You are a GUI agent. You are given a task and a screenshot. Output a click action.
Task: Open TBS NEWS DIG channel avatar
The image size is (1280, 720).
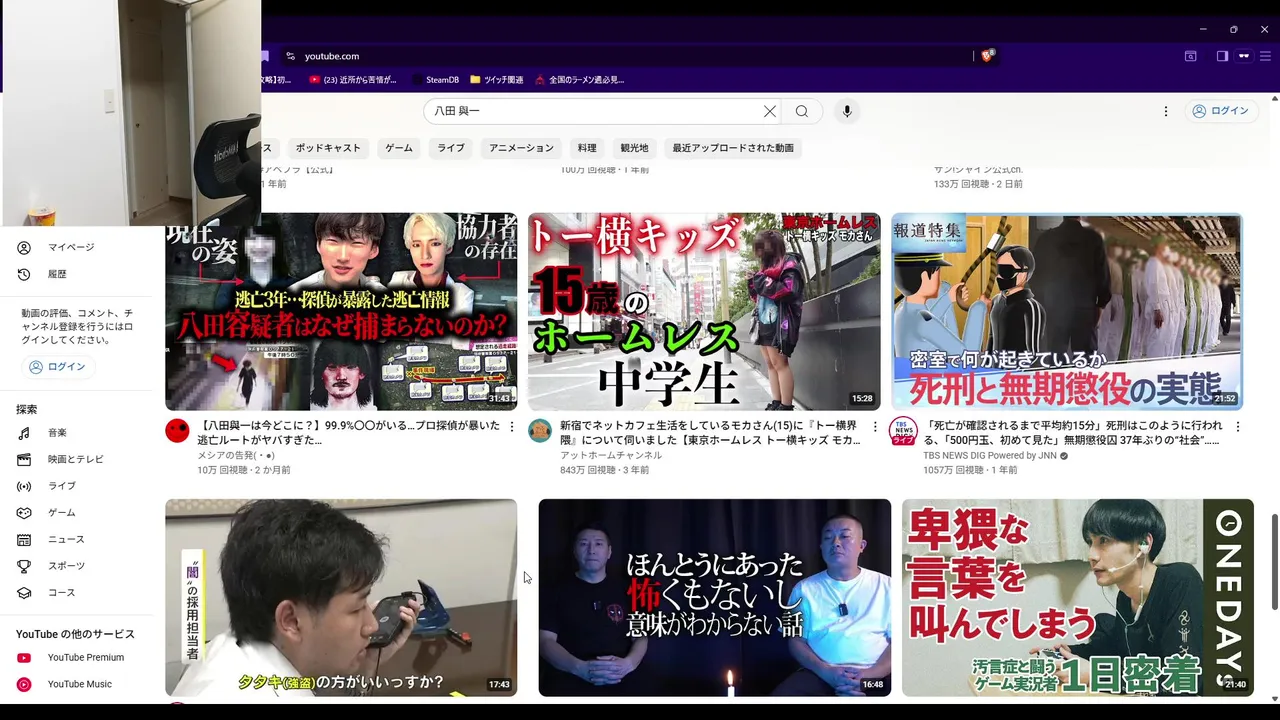click(903, 431)
